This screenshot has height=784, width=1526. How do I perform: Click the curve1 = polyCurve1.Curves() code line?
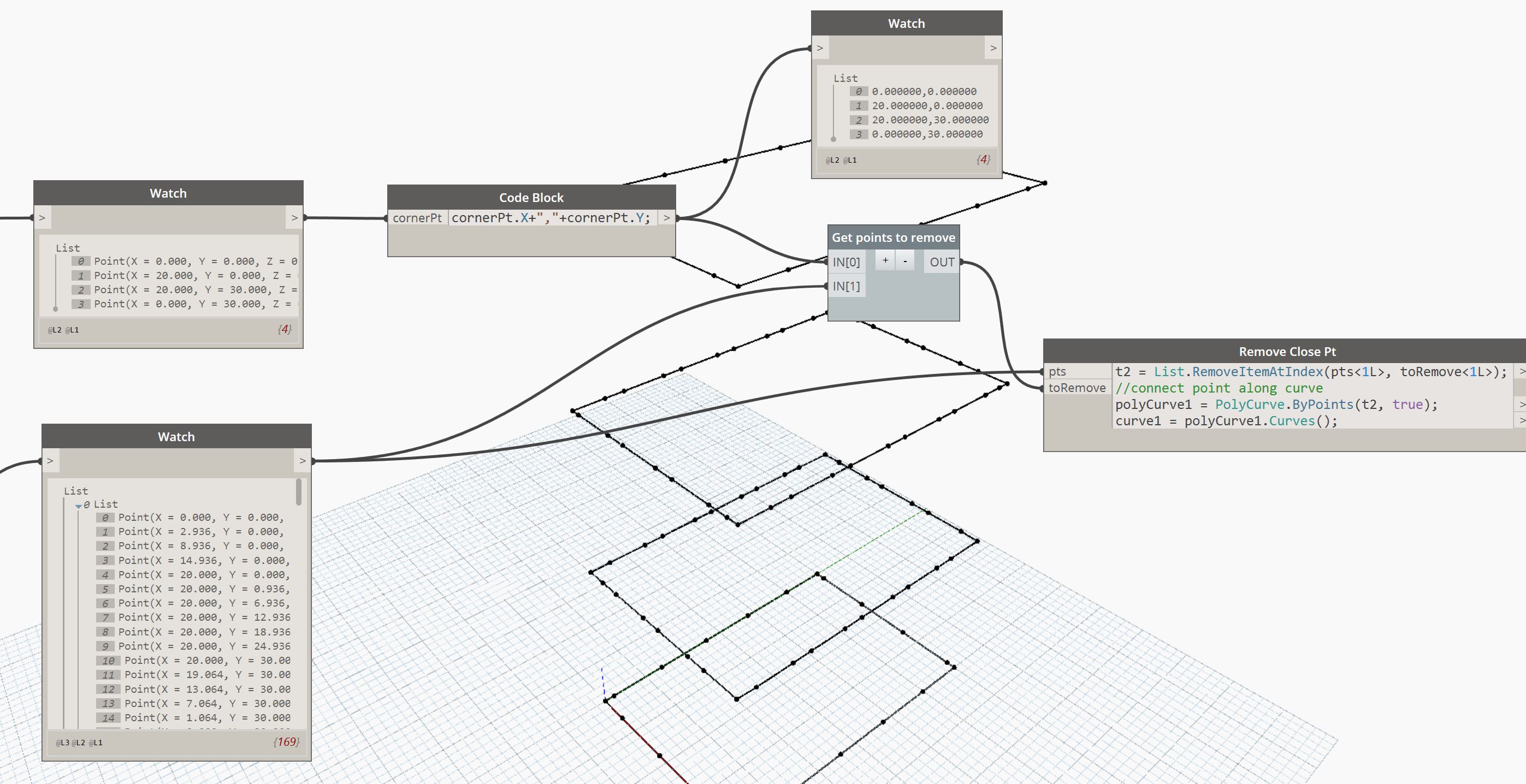(x=1226, y=421)
